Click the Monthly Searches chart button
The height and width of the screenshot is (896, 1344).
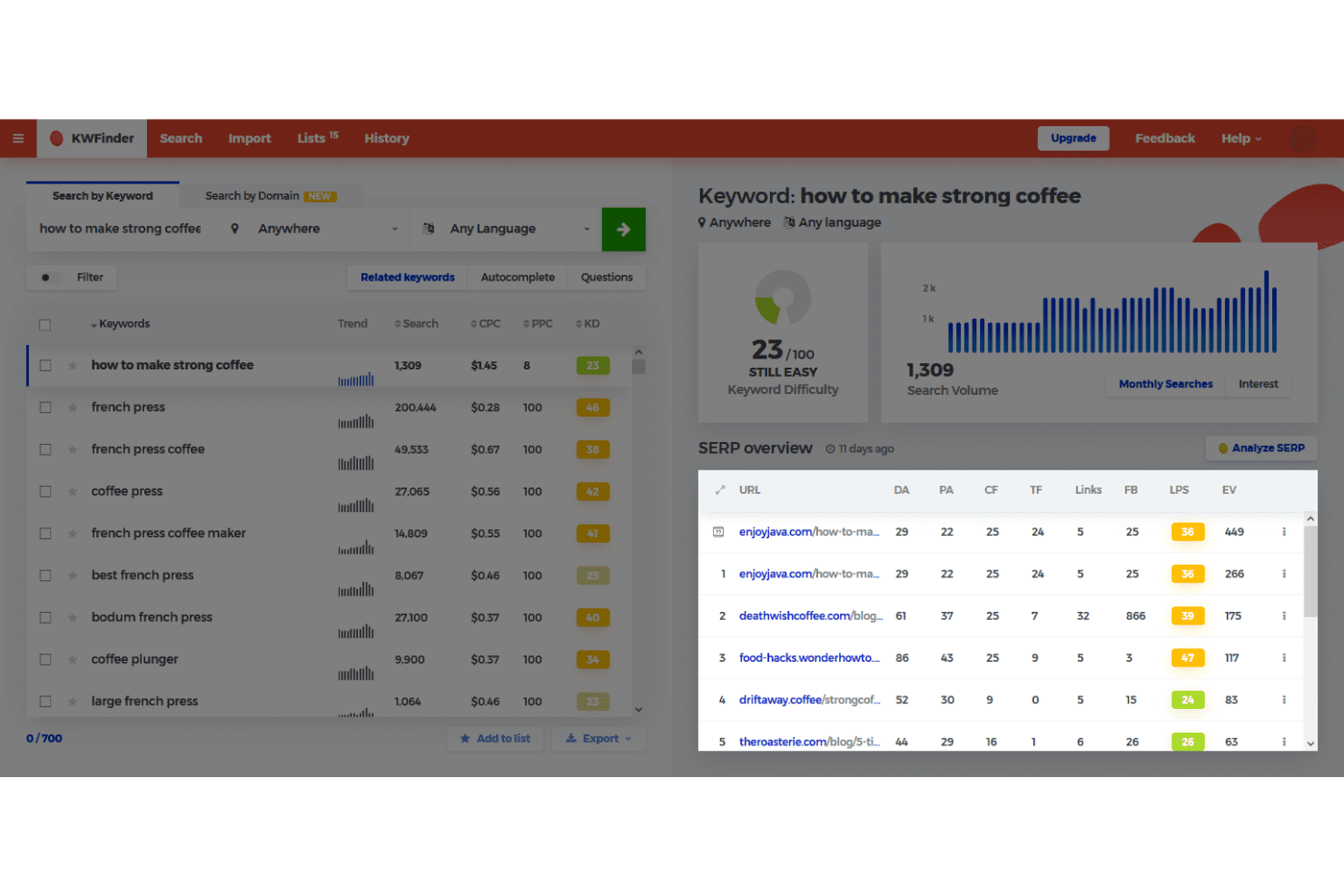(x=1165, y=384)
